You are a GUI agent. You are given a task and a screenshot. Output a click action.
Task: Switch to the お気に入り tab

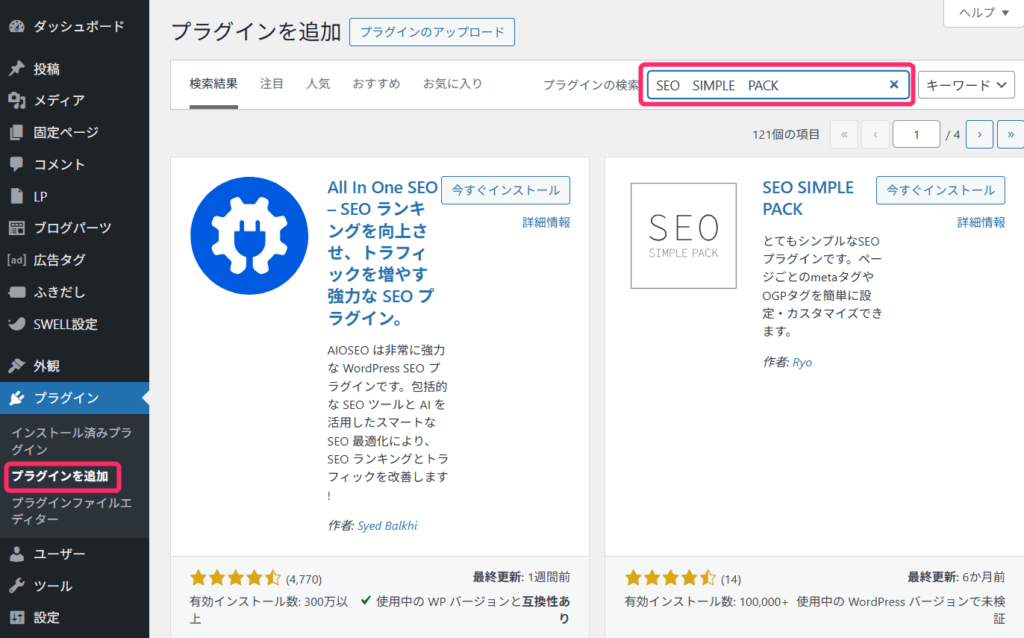tap(453, 84)
